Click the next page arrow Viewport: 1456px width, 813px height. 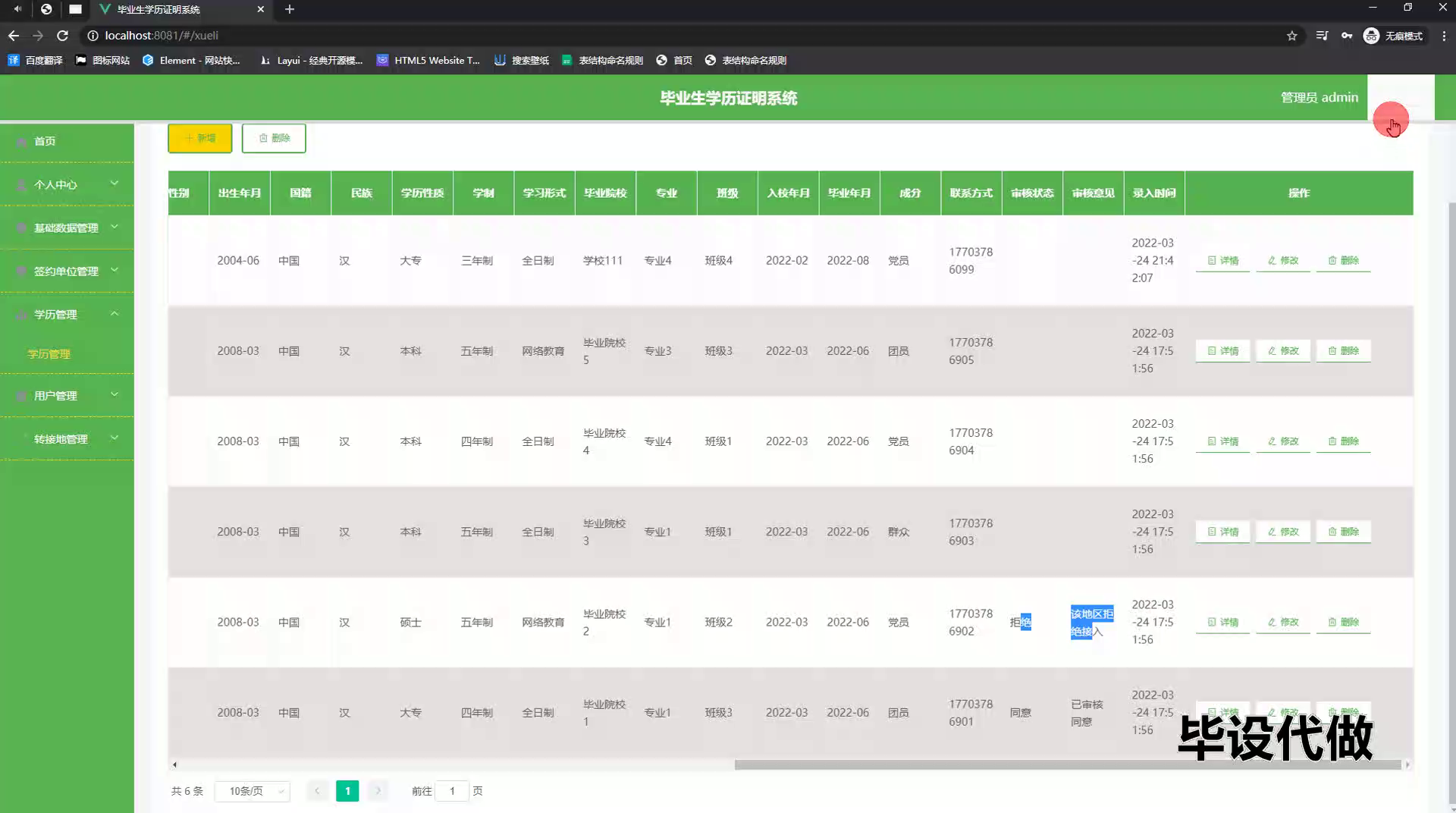[x=378, y=791]
